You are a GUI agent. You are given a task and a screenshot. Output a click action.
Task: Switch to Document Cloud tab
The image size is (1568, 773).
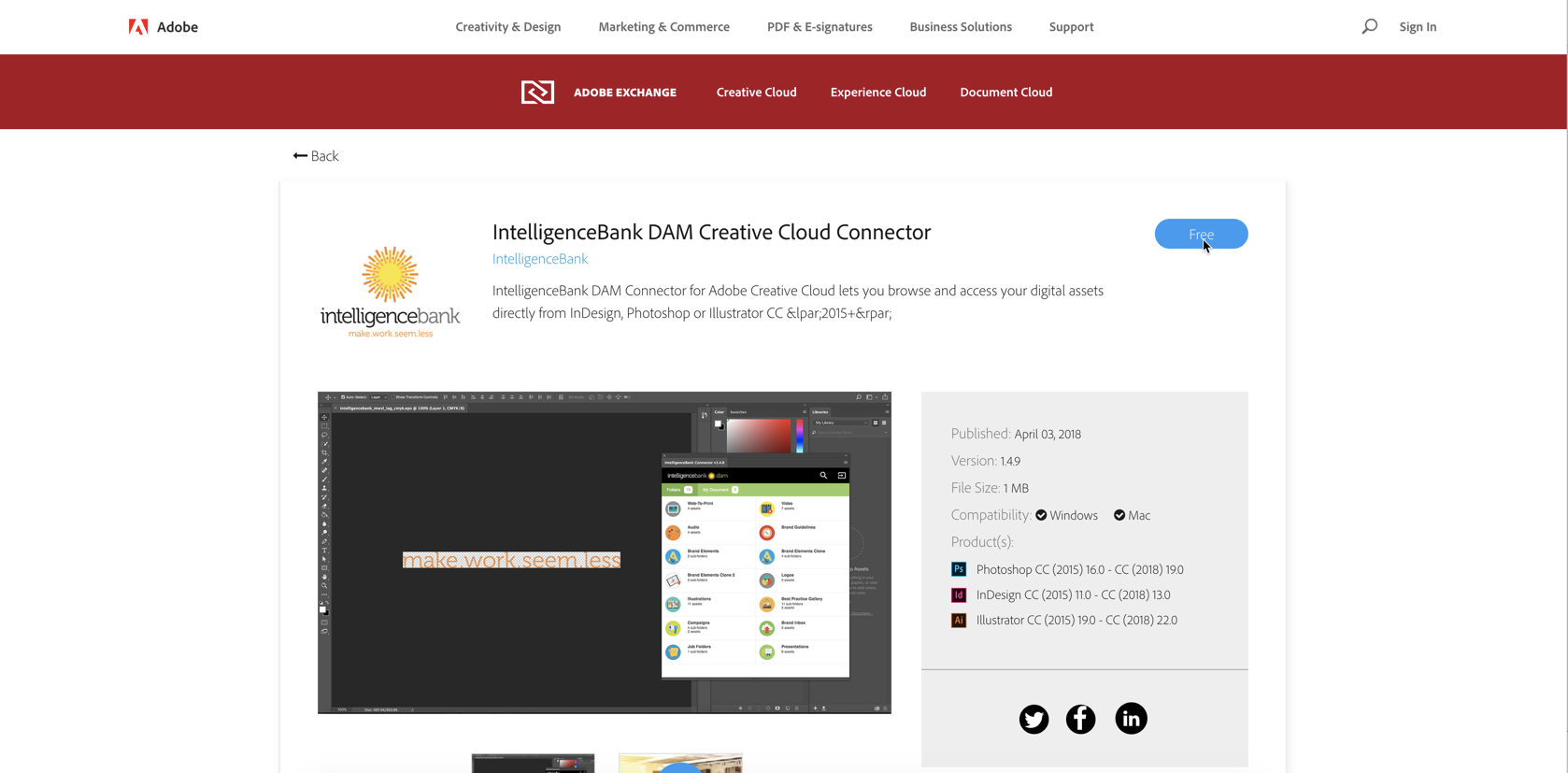coord(1006,92)
